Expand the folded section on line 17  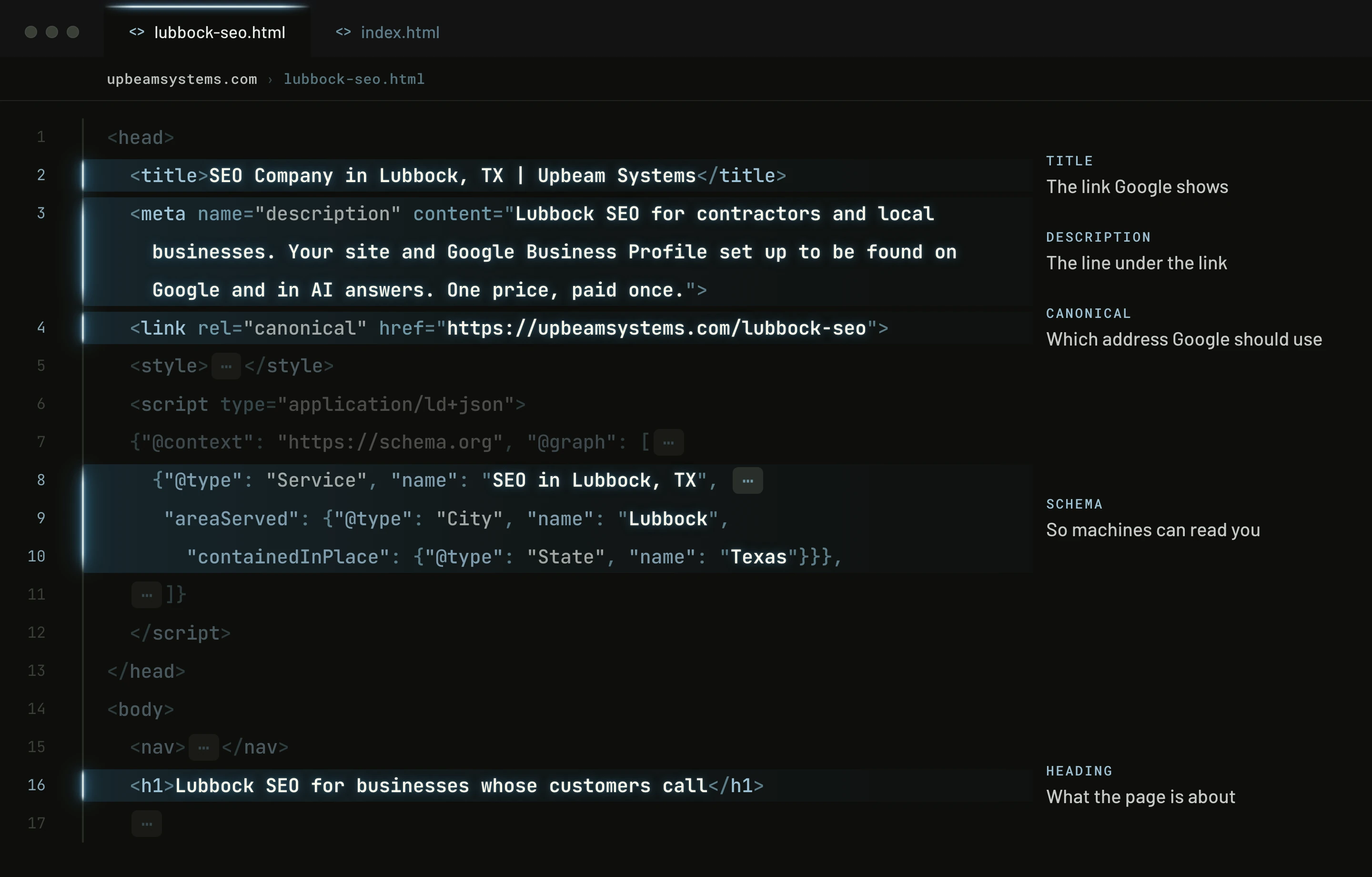(146, 824)
